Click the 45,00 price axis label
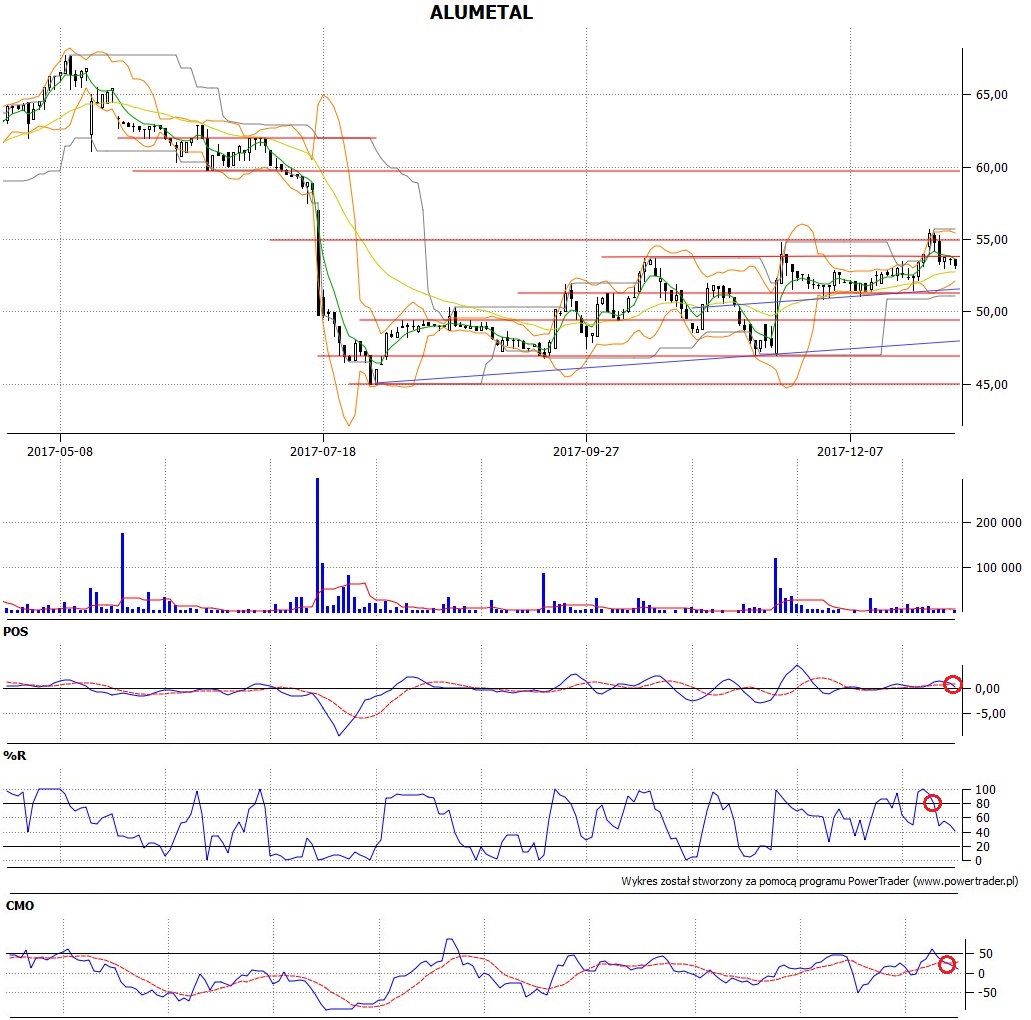The image size is (1031, 1020). [992, 384]
